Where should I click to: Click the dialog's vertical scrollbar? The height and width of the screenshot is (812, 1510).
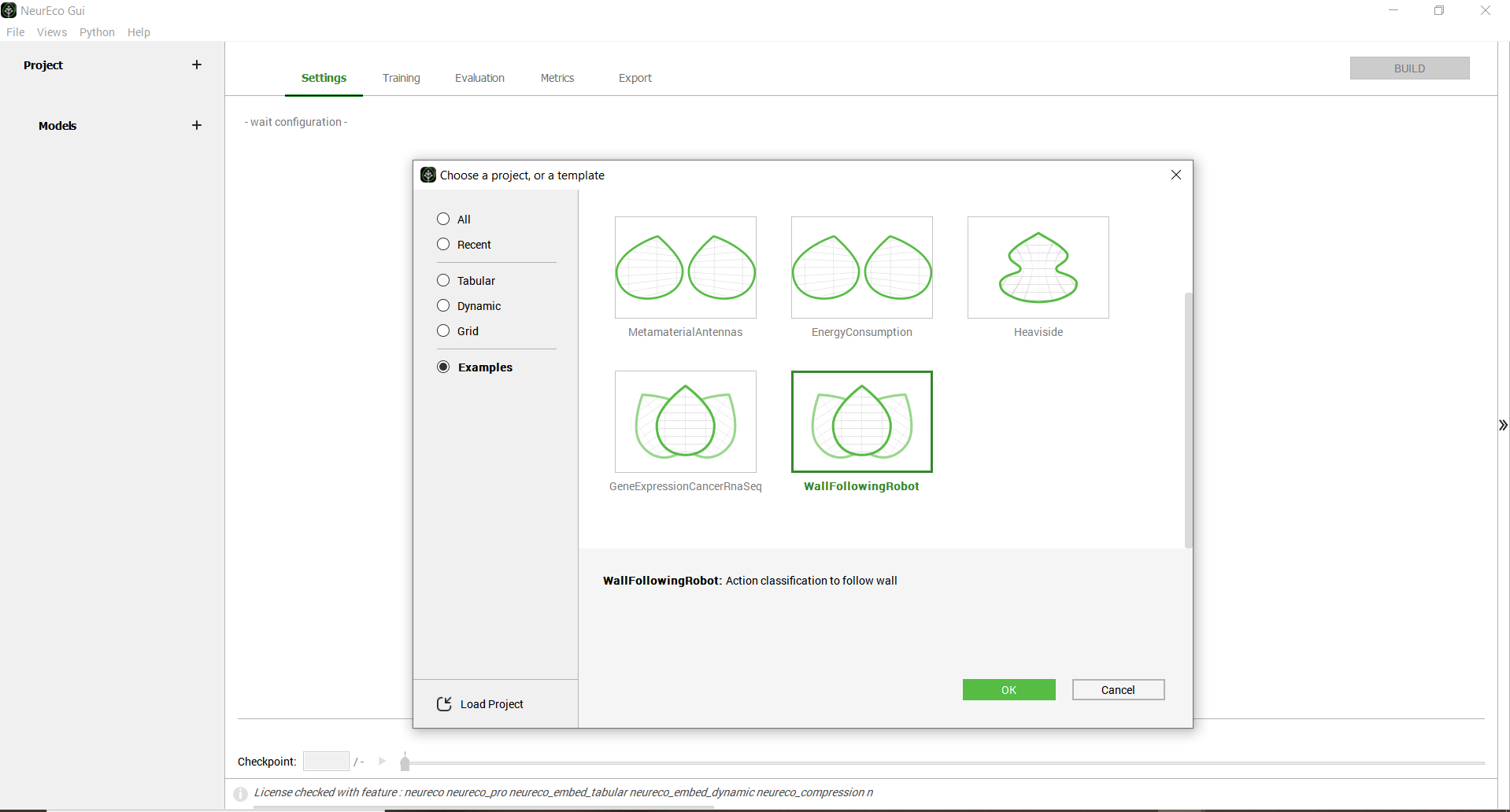point(1189,420)
